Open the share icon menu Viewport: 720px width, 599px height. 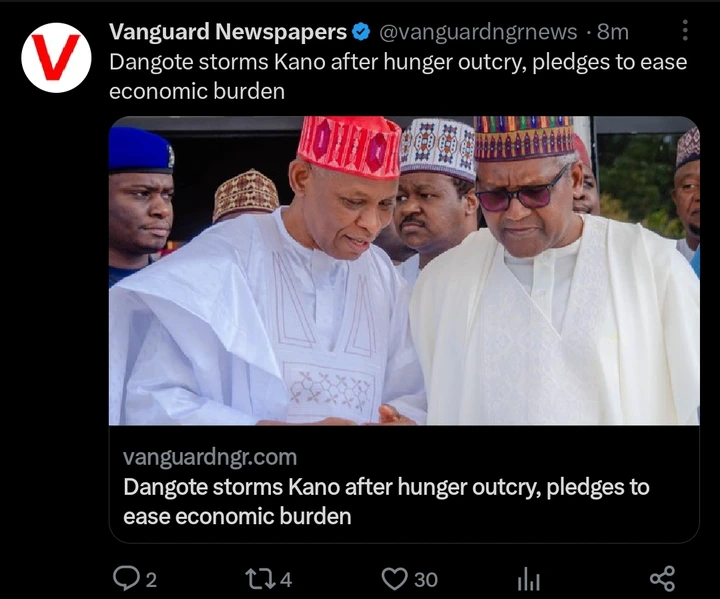coord(662,579)
